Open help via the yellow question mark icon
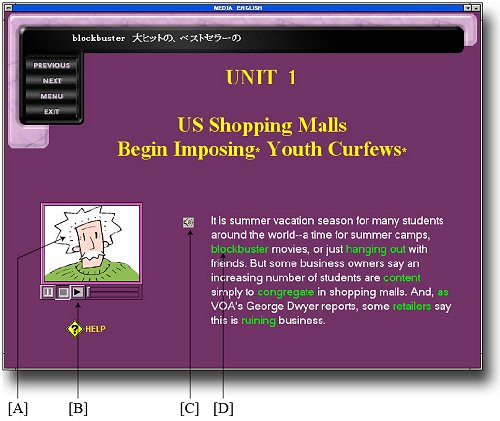Screen dimensions: 500x421 coord(75,329)
